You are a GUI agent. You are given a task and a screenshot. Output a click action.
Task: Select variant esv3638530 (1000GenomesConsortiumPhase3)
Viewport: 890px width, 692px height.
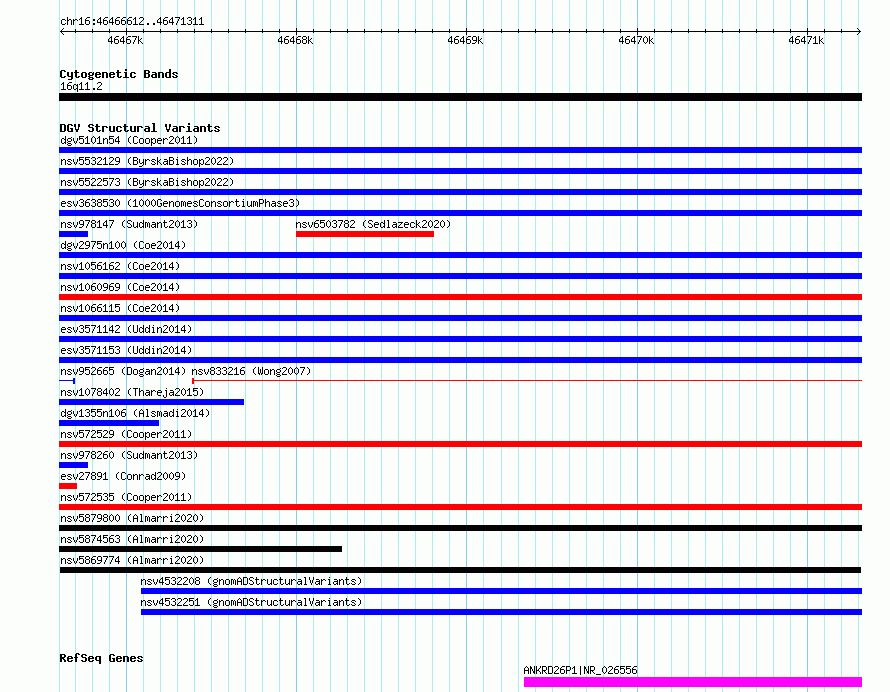pos(180,203)
